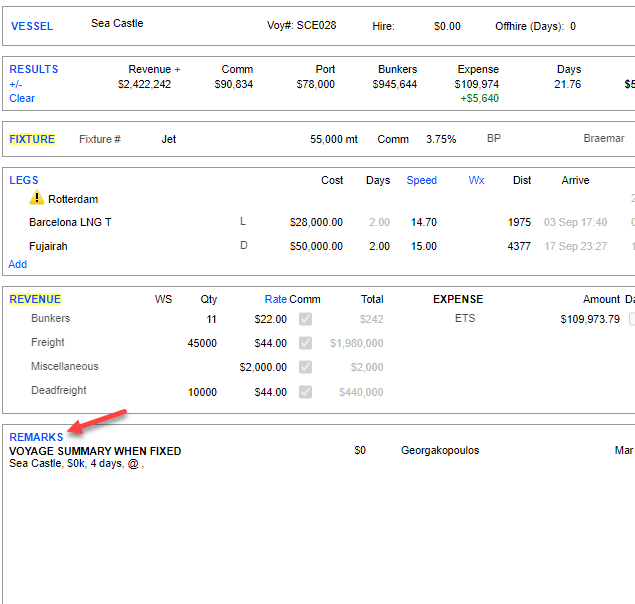Click the warning icon beside Rotterdam
The height and width of the screenshot is (604, 635).
[x=38, y=199]
